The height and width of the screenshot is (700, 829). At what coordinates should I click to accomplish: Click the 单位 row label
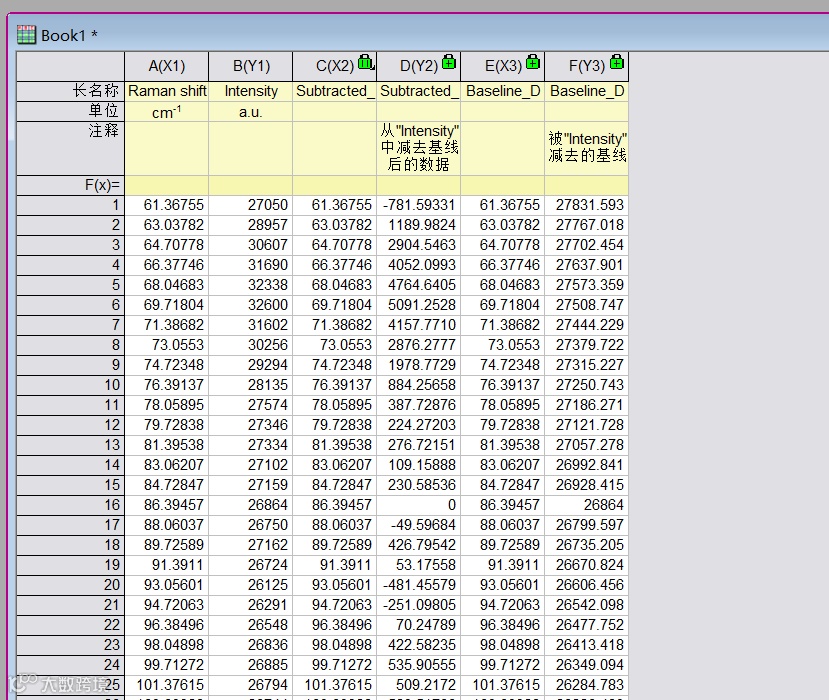click(x=70, y=112)
